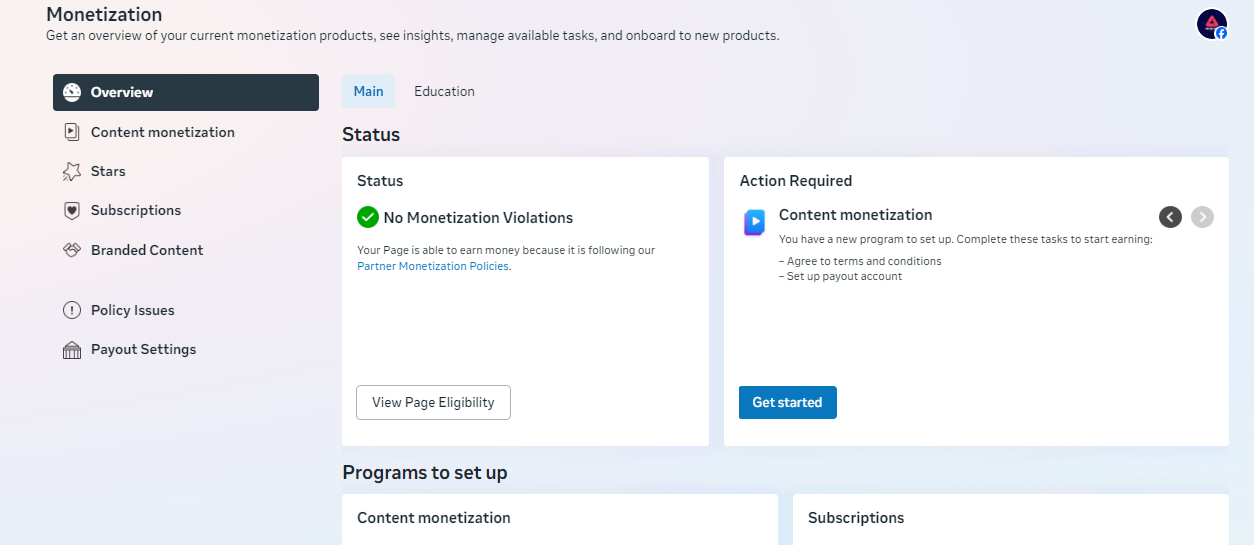Select the Stars icon in sidebar
The height and width of the screenshot is (545, 1254).
point(72,171)
